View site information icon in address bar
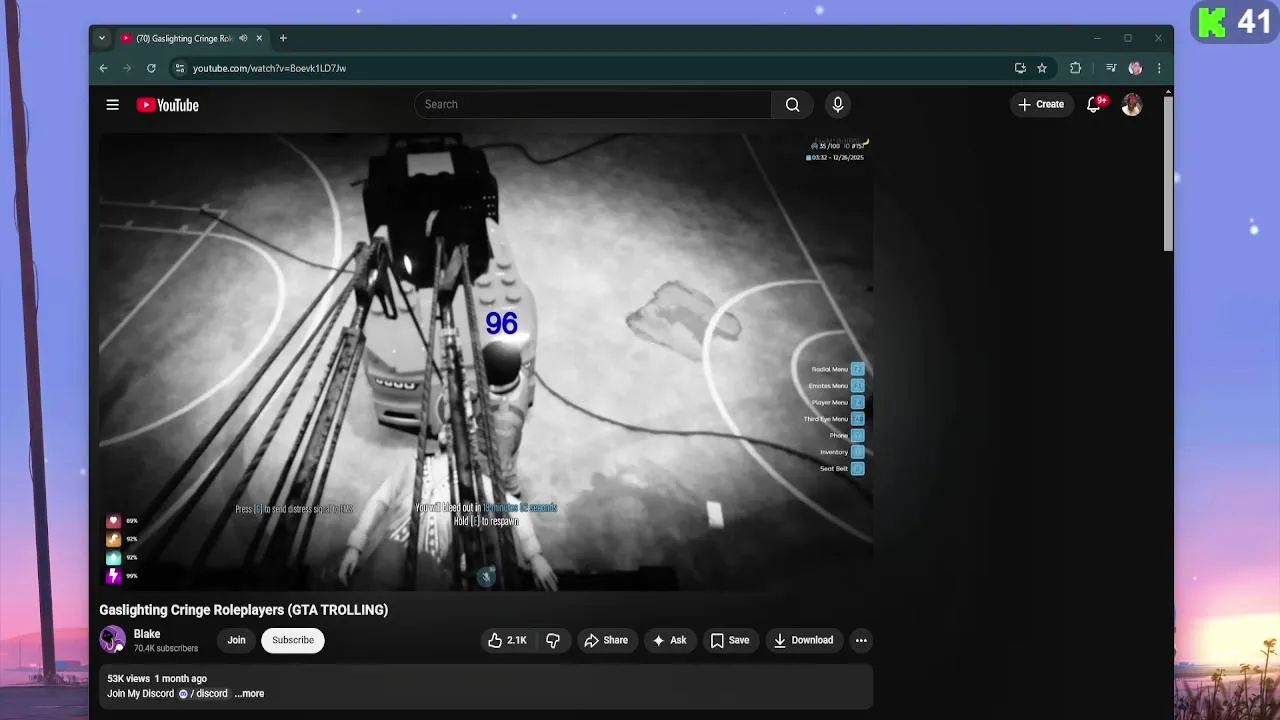Viewport: 1280px width, 720px height. (180, 68)
